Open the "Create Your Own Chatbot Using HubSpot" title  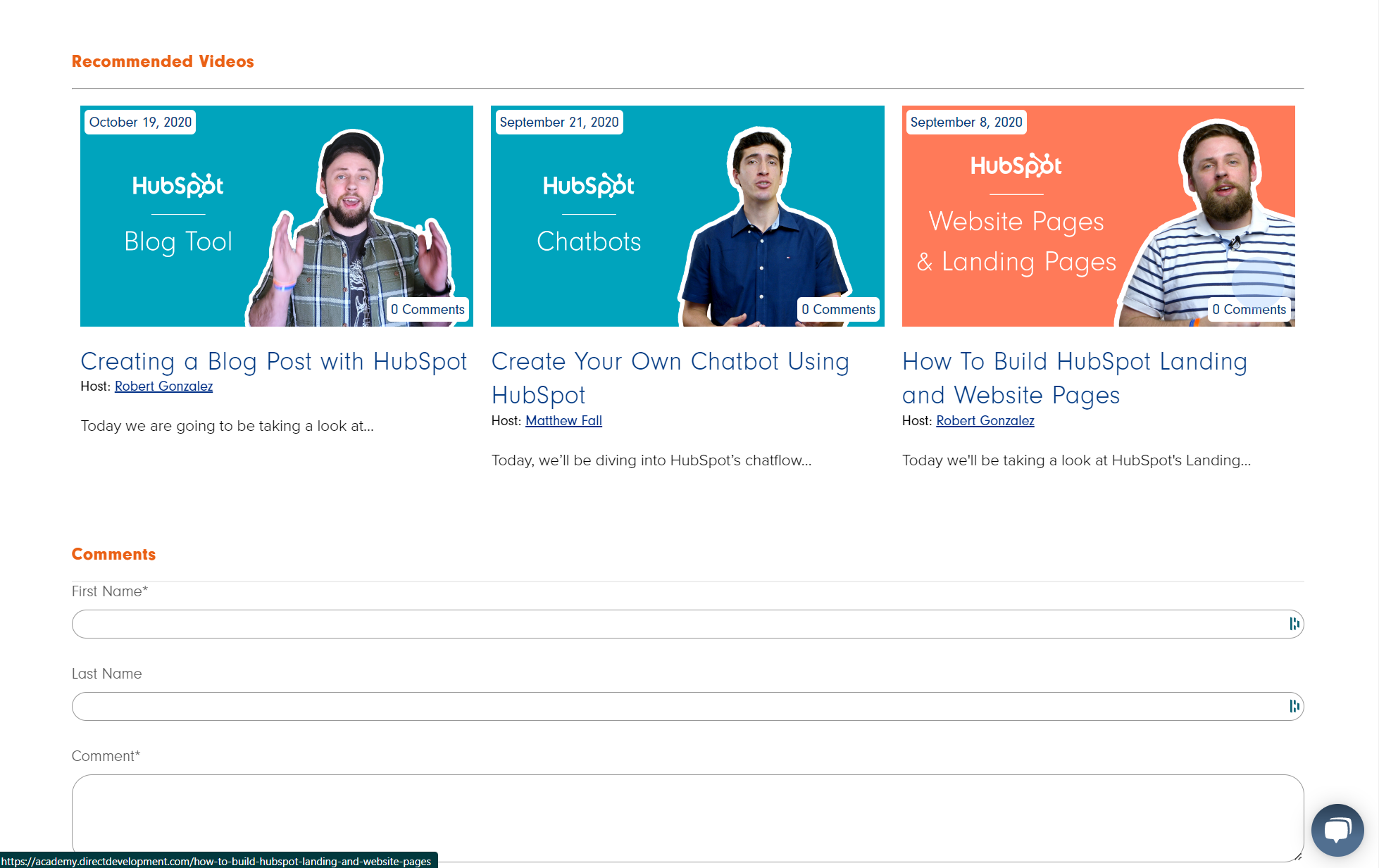pyautogui.click(x=670, y=378)
